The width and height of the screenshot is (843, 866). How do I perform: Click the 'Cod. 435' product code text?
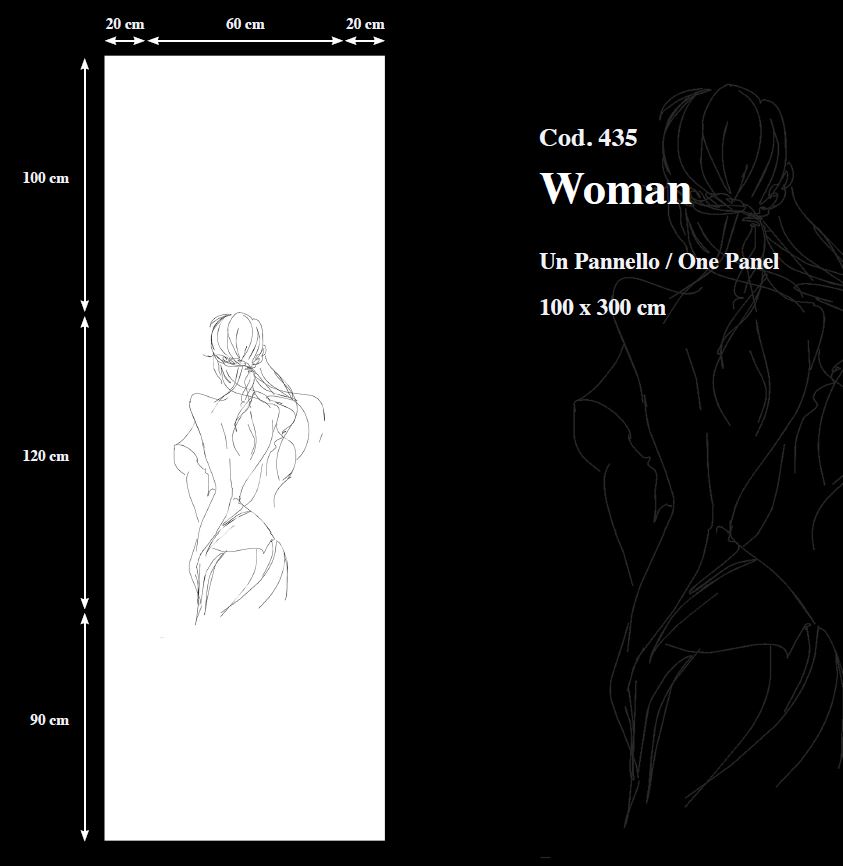(588, 138)
